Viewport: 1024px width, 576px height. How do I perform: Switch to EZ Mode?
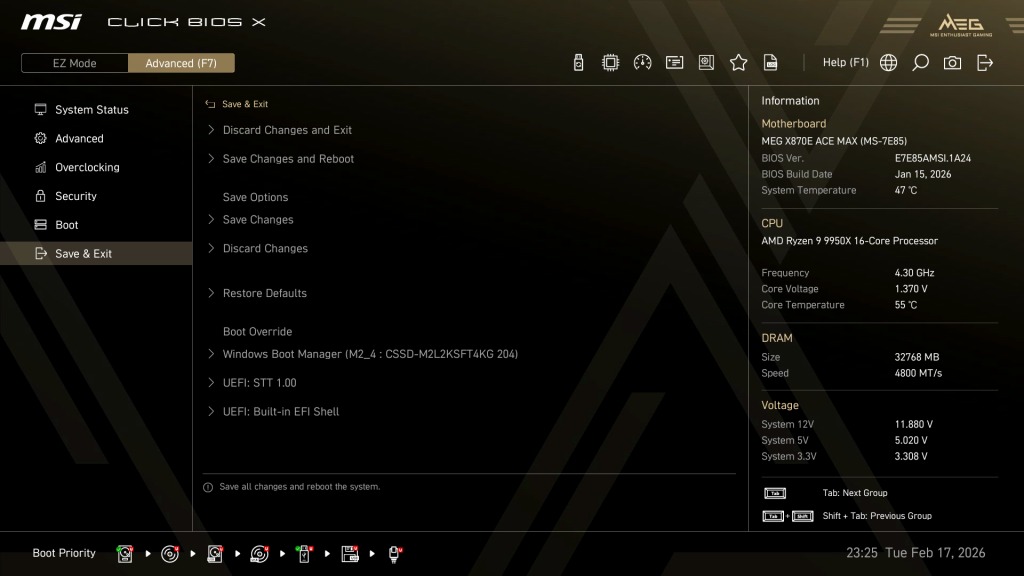coord(74,63)
